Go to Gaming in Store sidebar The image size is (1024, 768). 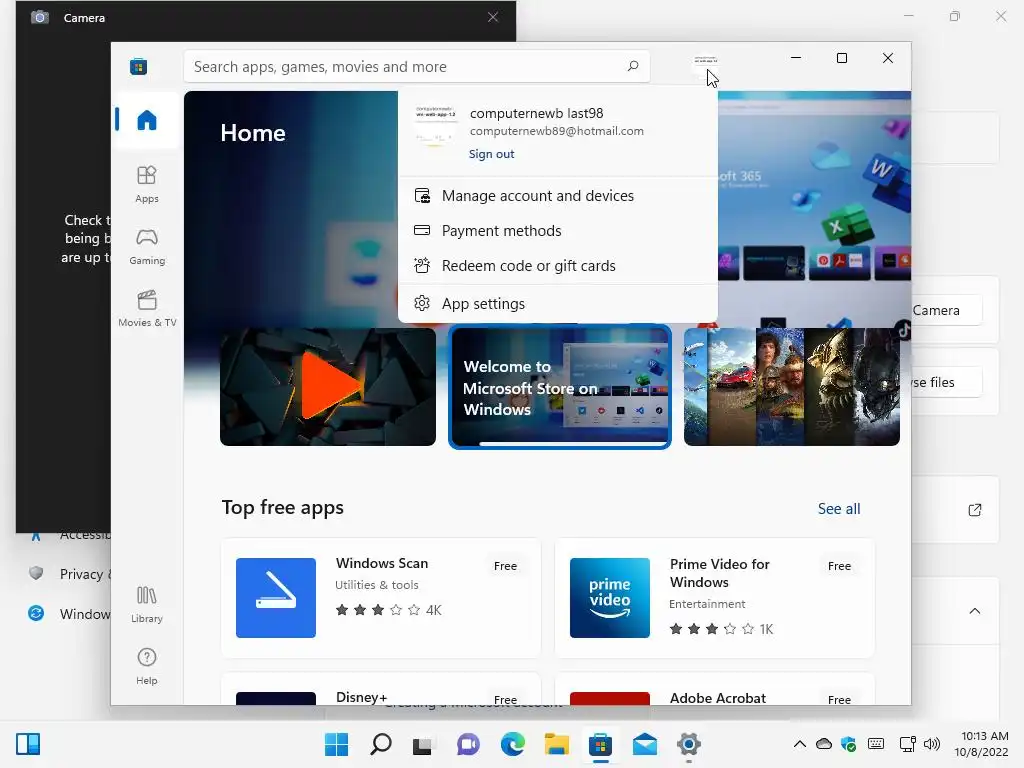[146, 247]
